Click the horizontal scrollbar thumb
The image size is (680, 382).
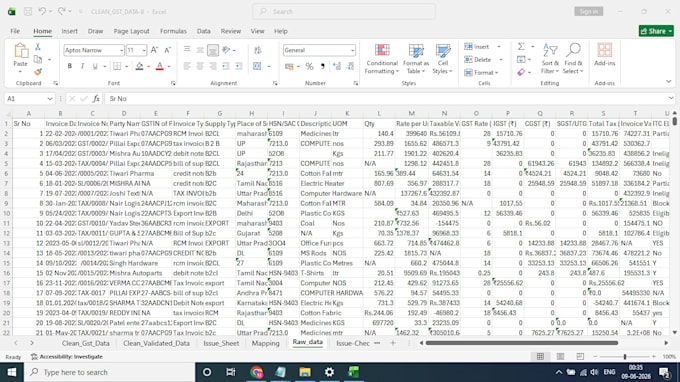(521, 343)
